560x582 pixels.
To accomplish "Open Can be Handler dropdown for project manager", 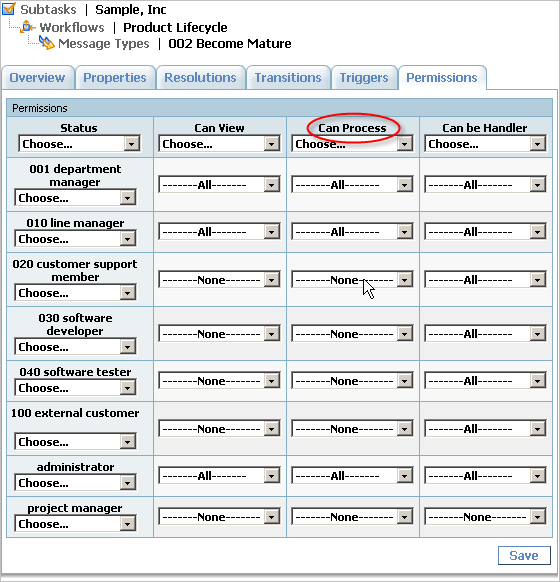I will (x=485, y=517).
